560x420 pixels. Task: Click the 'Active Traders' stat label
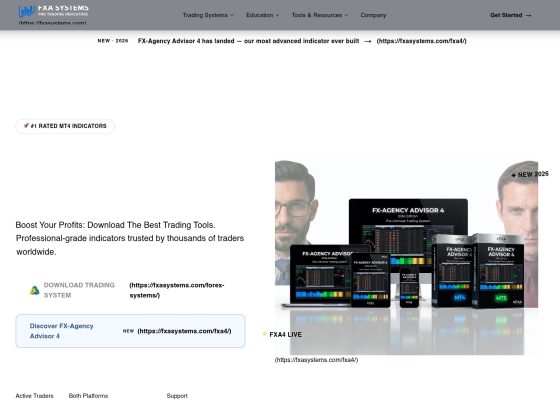tap(34, 396)
